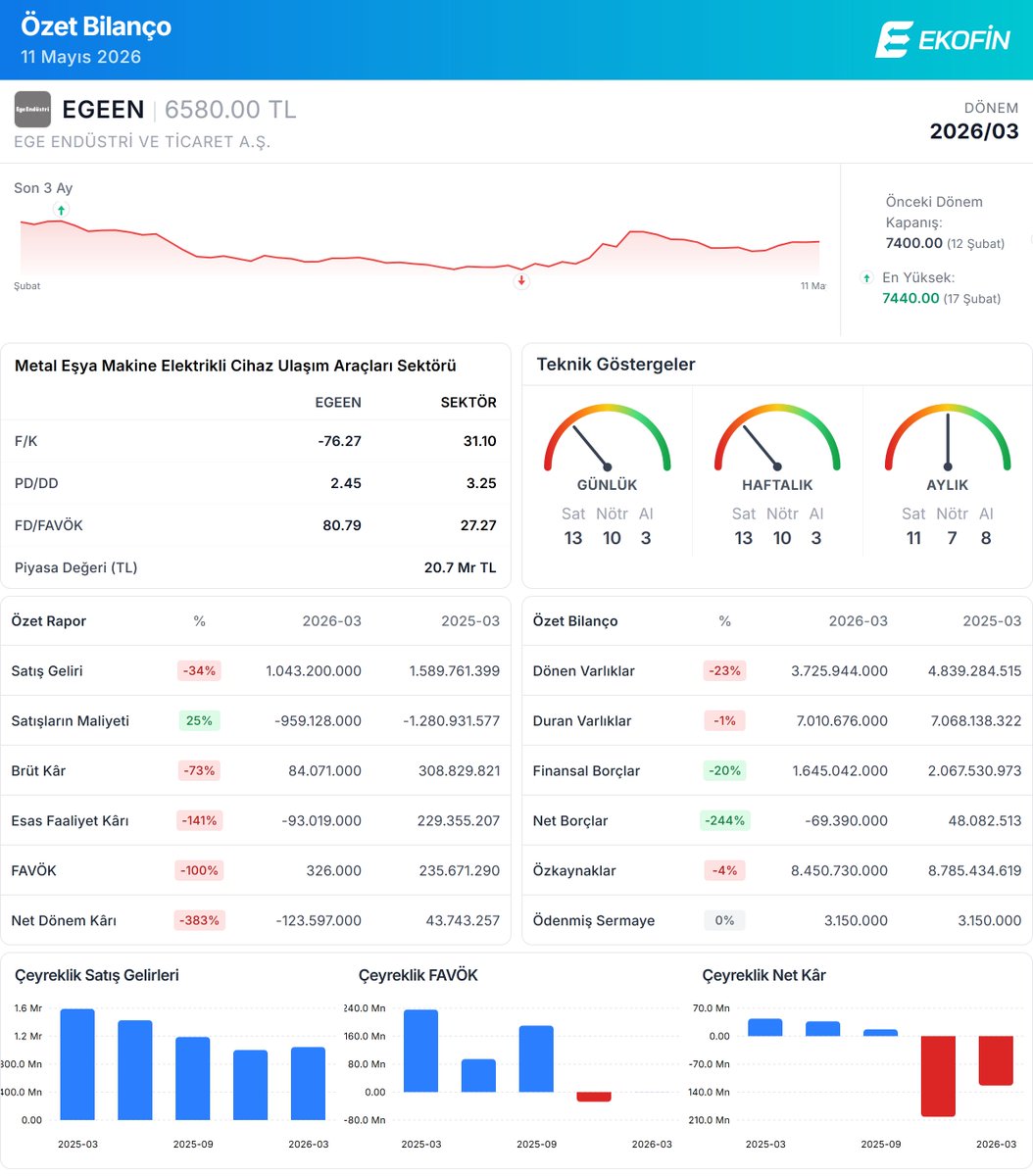Click the -244% badge for Net Borçlar
1033x1176 pixels.
pos(724,820)
